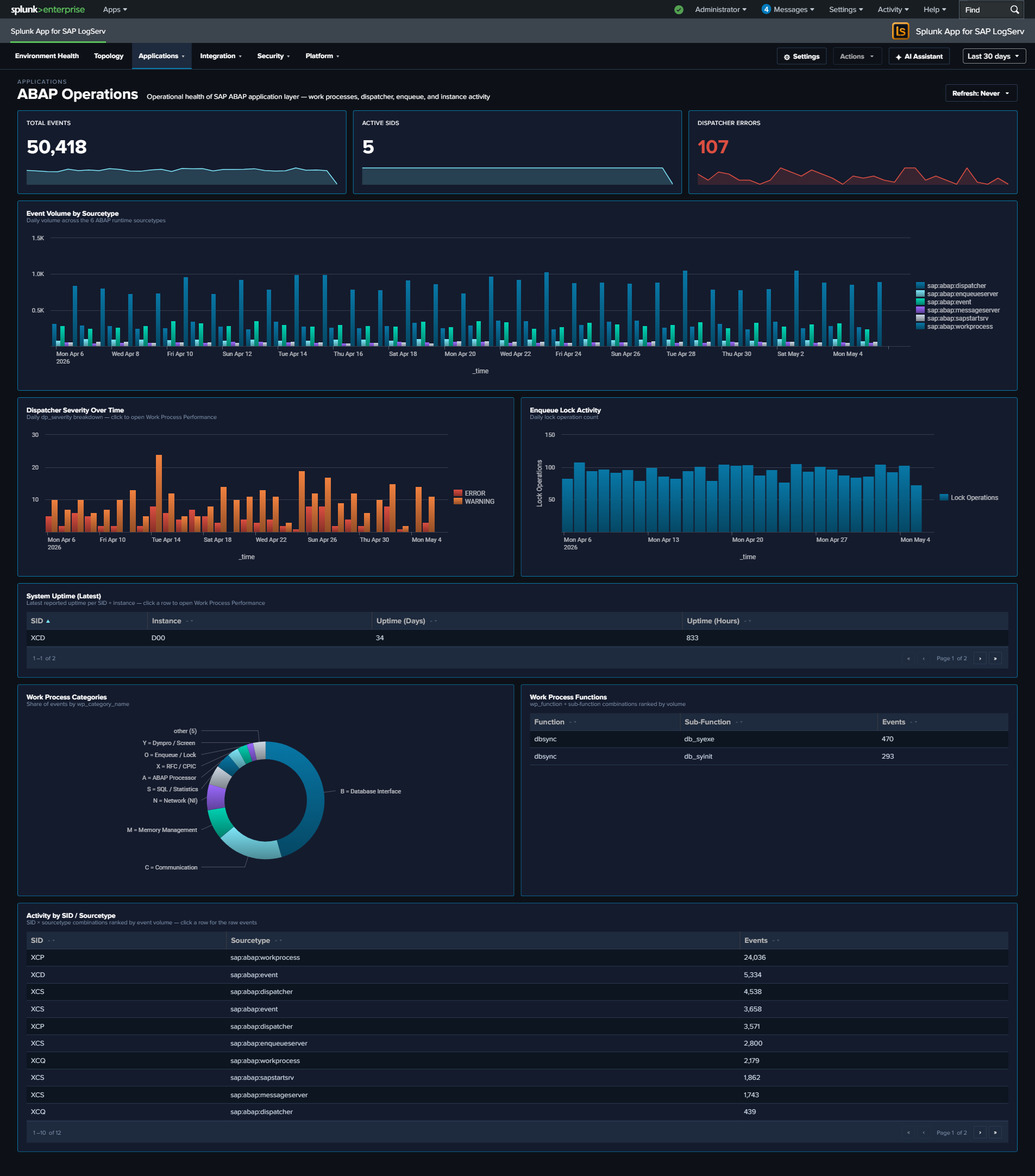1035x1176 pixels.
Task: Open the XCP sap:abap:workprocess row
Action: (x=517, y=958)
